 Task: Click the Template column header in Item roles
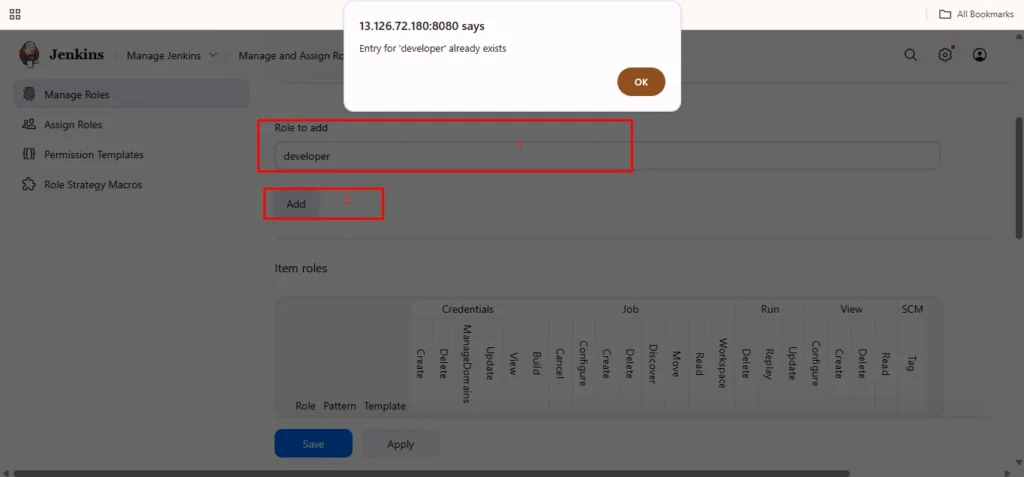(x=384, y=406)
